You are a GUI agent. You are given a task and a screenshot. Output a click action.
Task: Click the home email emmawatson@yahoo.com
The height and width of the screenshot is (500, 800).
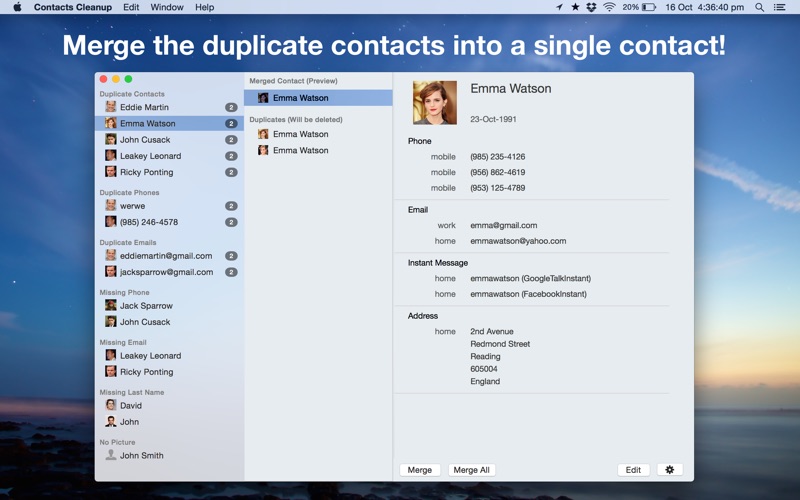[x=518, y=241]
